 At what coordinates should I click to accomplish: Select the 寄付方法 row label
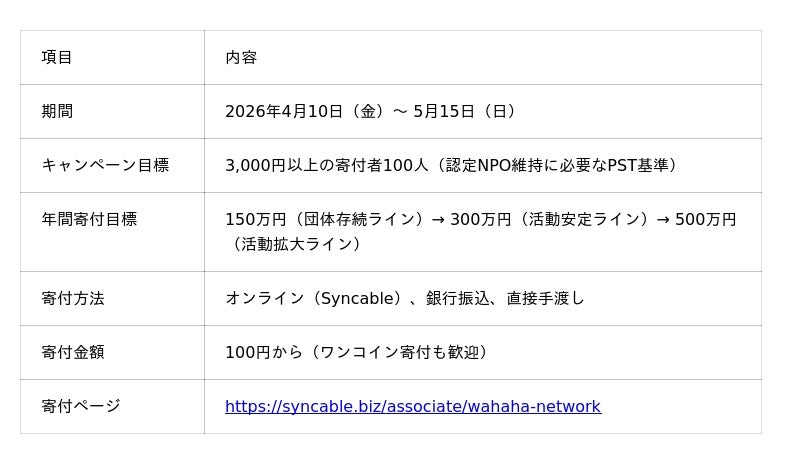pyautogui.click(x=73, y=298)
